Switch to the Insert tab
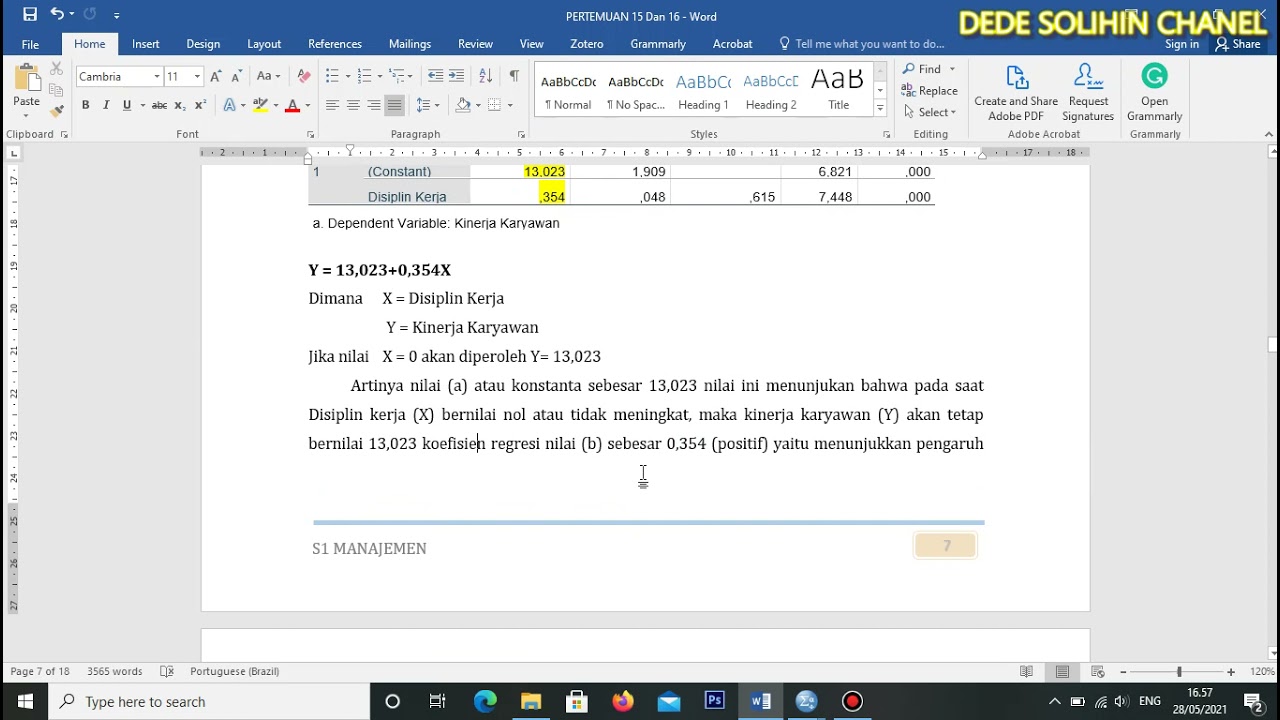Viewport: 1280px width, 720px height. 145,44
